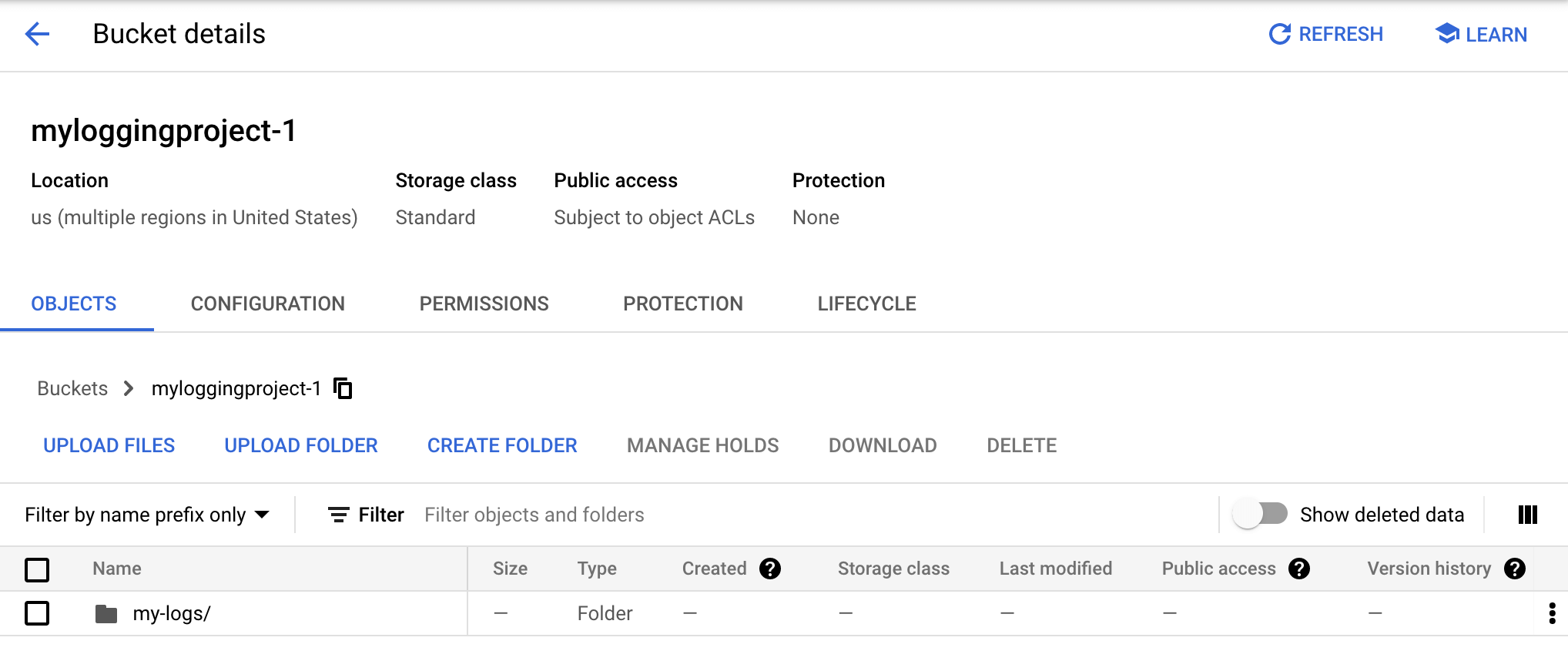Open the Permissions tab
Screen dimensions: 1568x661
coord(484,304)
